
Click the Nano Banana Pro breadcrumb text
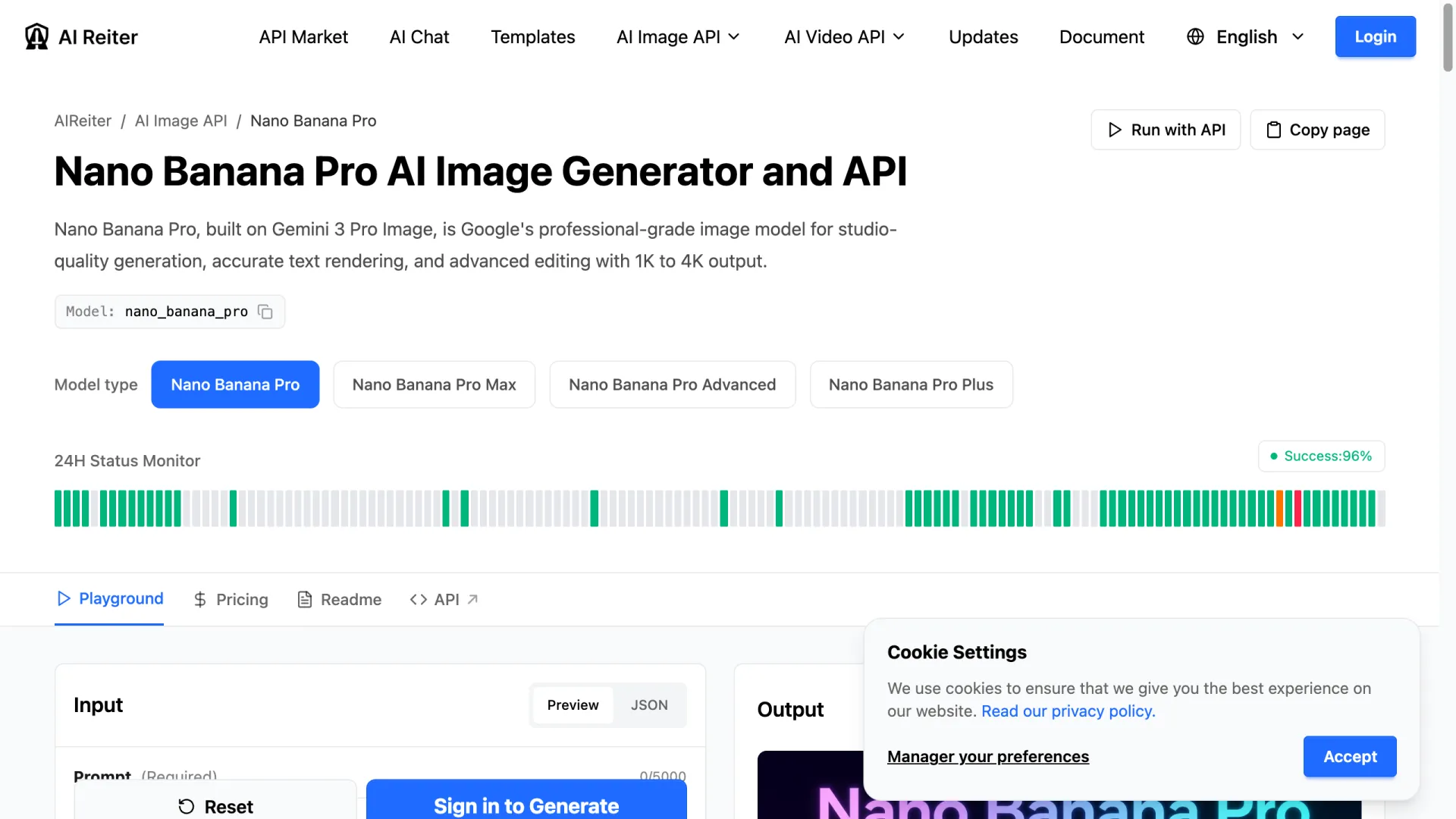coord(313,121)
